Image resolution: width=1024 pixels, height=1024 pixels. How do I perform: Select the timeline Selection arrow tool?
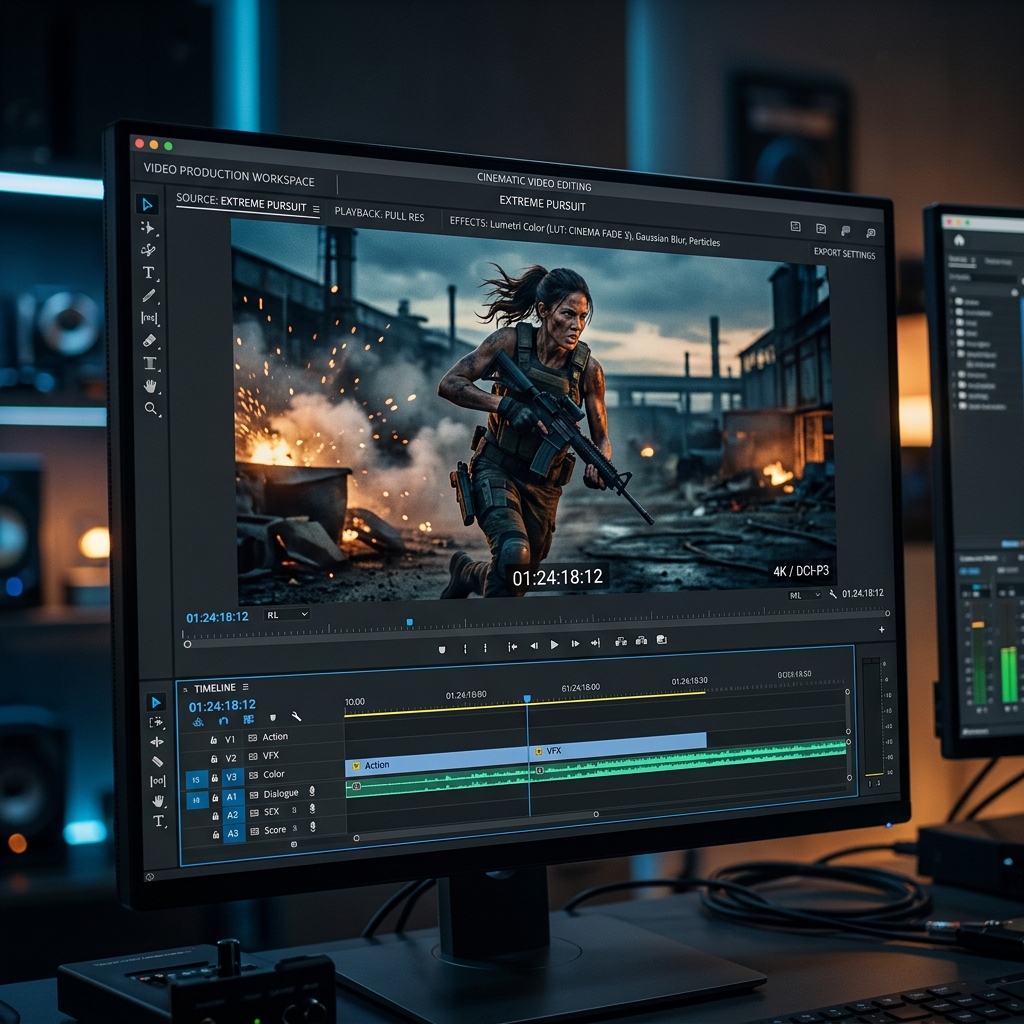[155, 703]
